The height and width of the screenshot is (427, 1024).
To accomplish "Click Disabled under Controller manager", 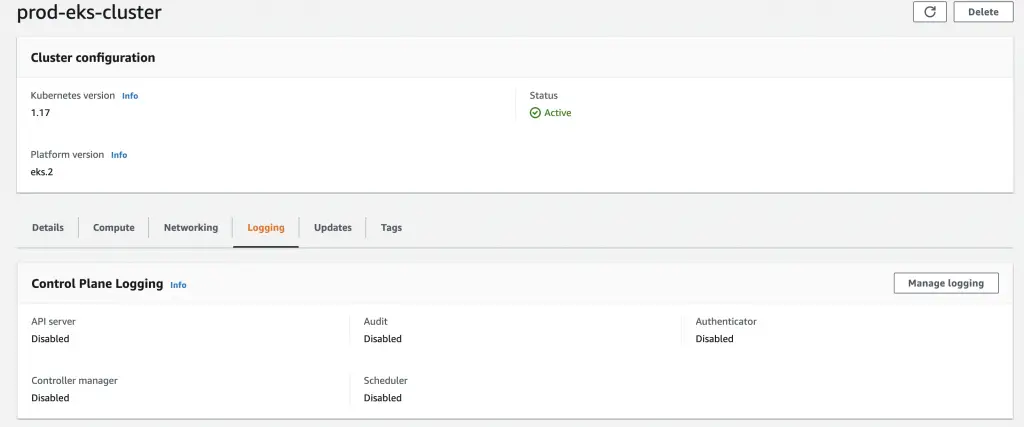I will pos(50,398).
